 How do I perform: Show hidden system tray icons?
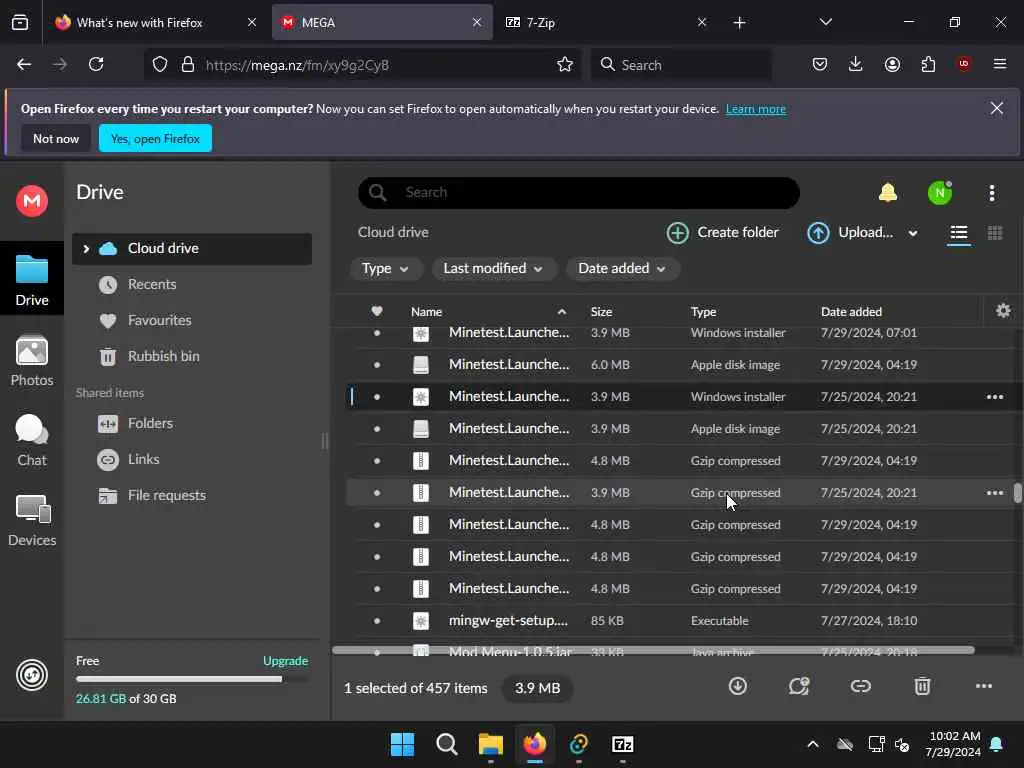click(x=812, y=744)
